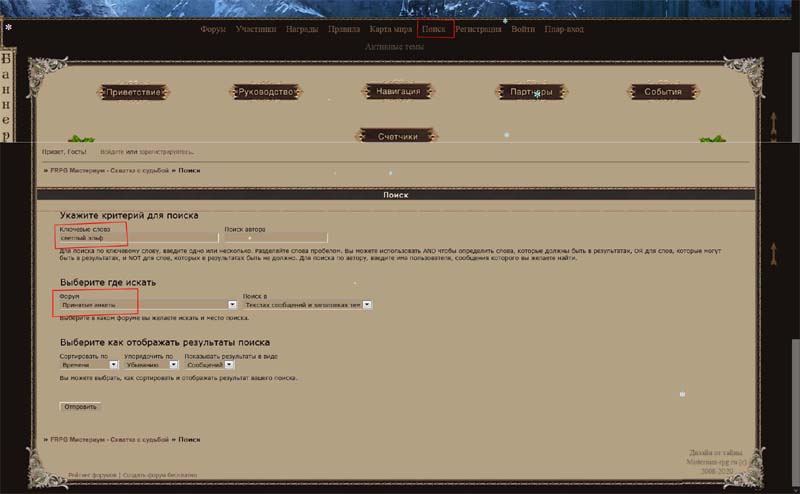Click the Выберите где искать heading
Image resolution: width=800 pixels, height=494 pixels.
coord(108,282)
